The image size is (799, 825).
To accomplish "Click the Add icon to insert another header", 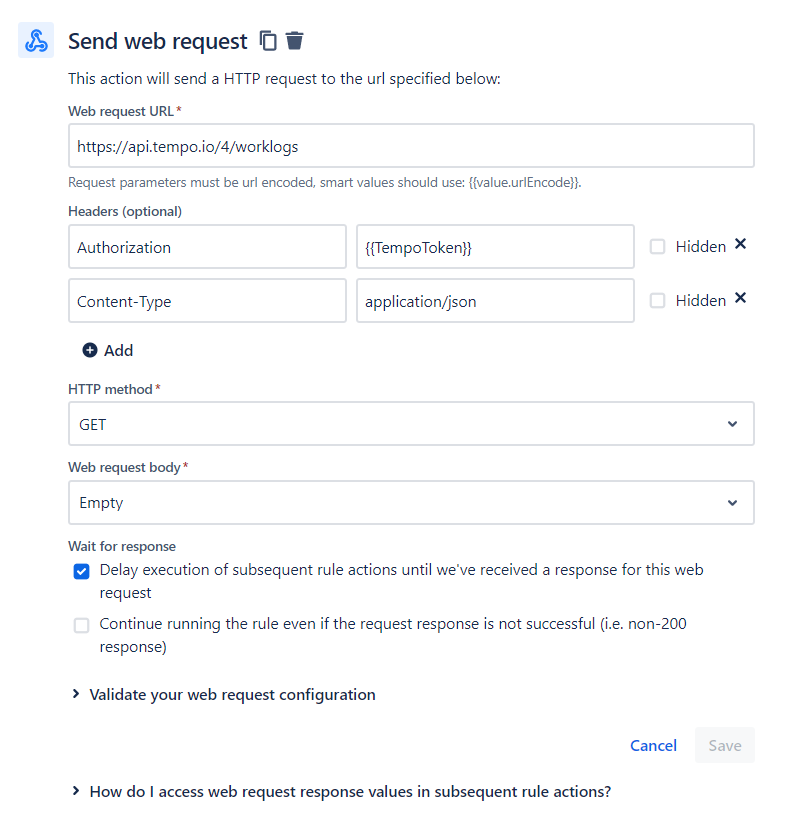I will 90,350.
